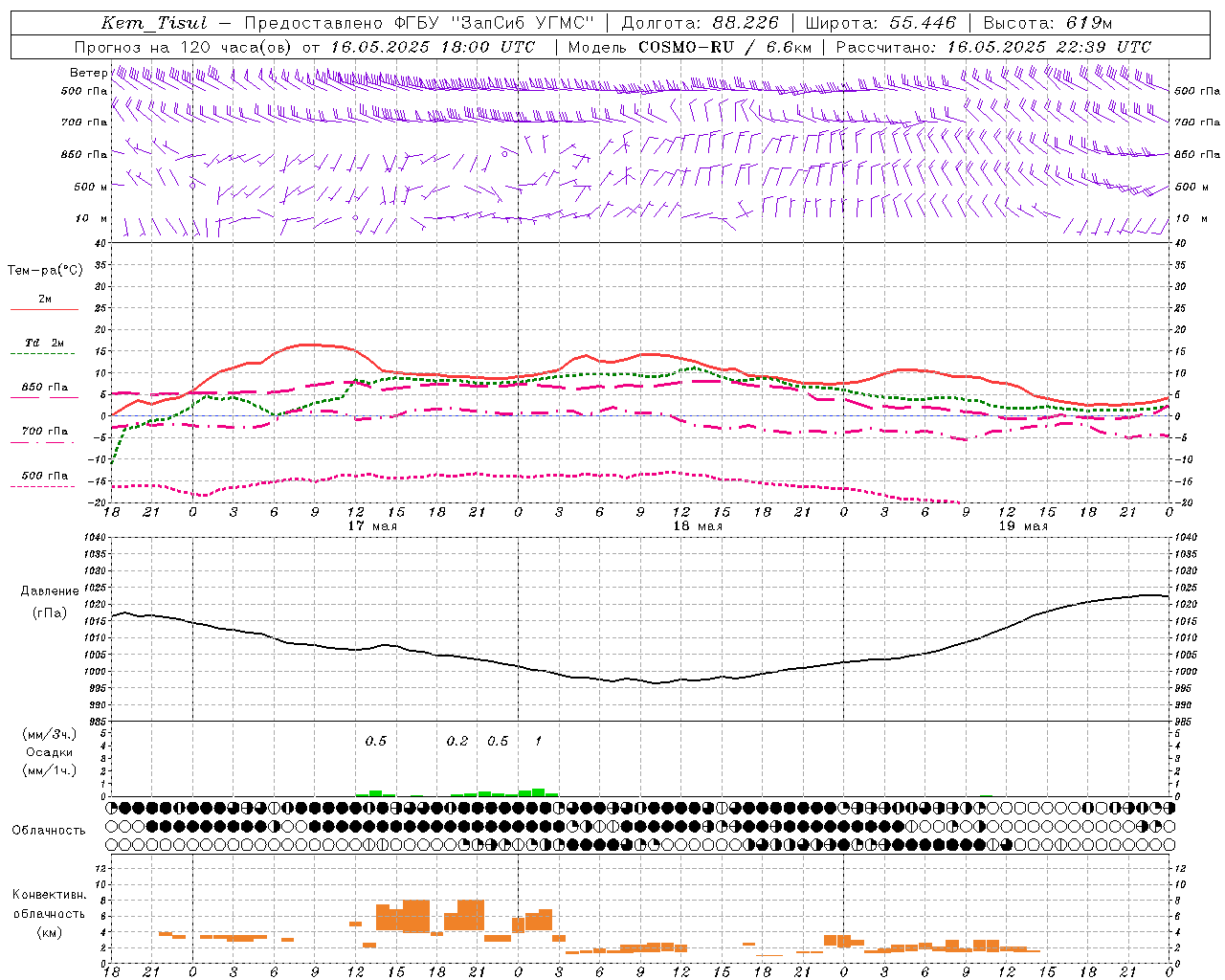This screenshot has height=980, width=1225.
Task: Click the precipitation amount value 1
Action: [x=538, y=741]
